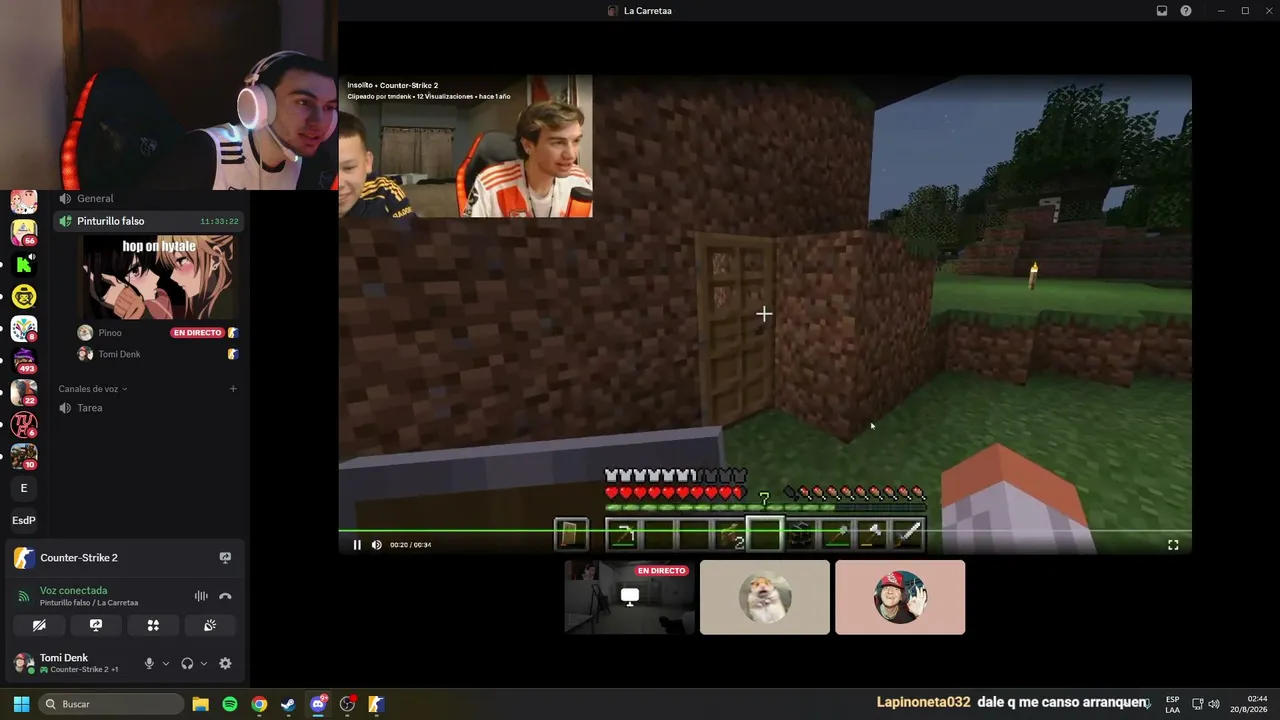Open OBS Studio from the taskbar
The width and height of the screenshot is (1280, 720).
click(347, 704)
